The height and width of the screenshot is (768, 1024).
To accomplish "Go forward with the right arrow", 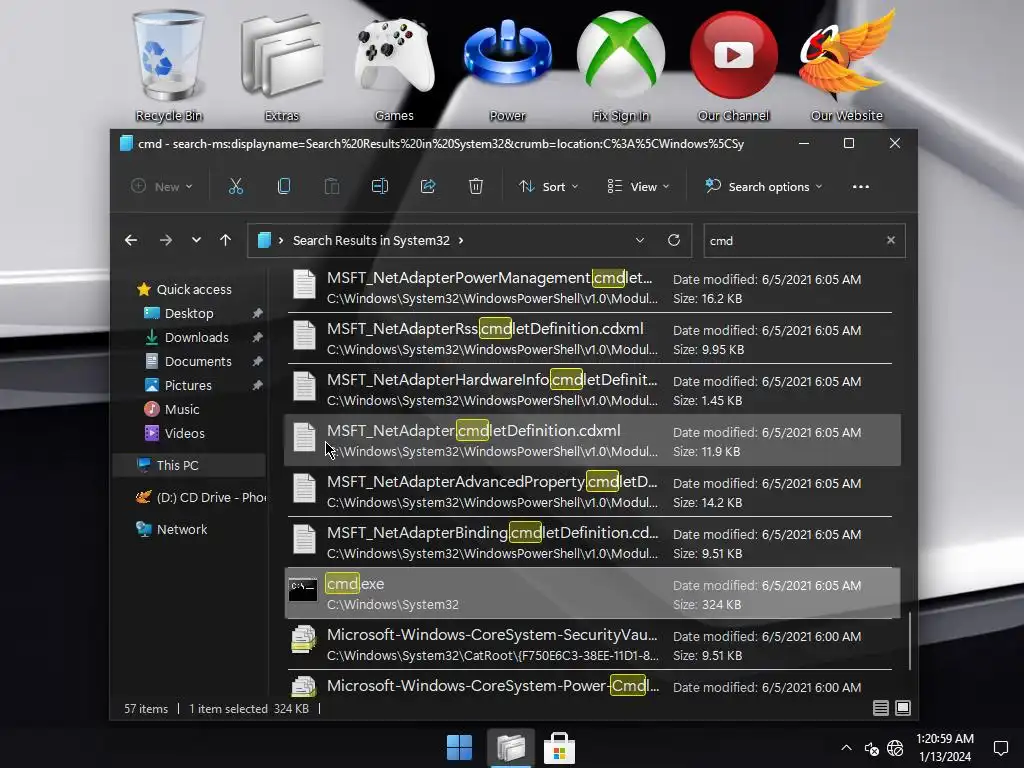I will coord(166,240).
